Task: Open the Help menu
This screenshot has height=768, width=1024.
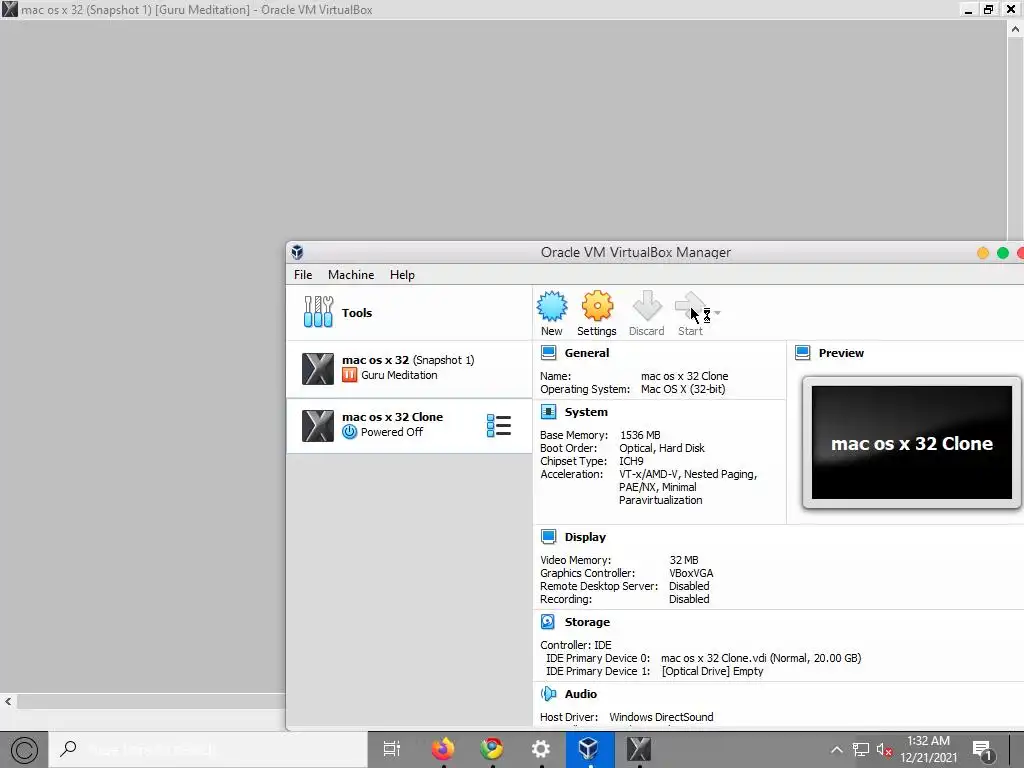Action: pos(402,275)
